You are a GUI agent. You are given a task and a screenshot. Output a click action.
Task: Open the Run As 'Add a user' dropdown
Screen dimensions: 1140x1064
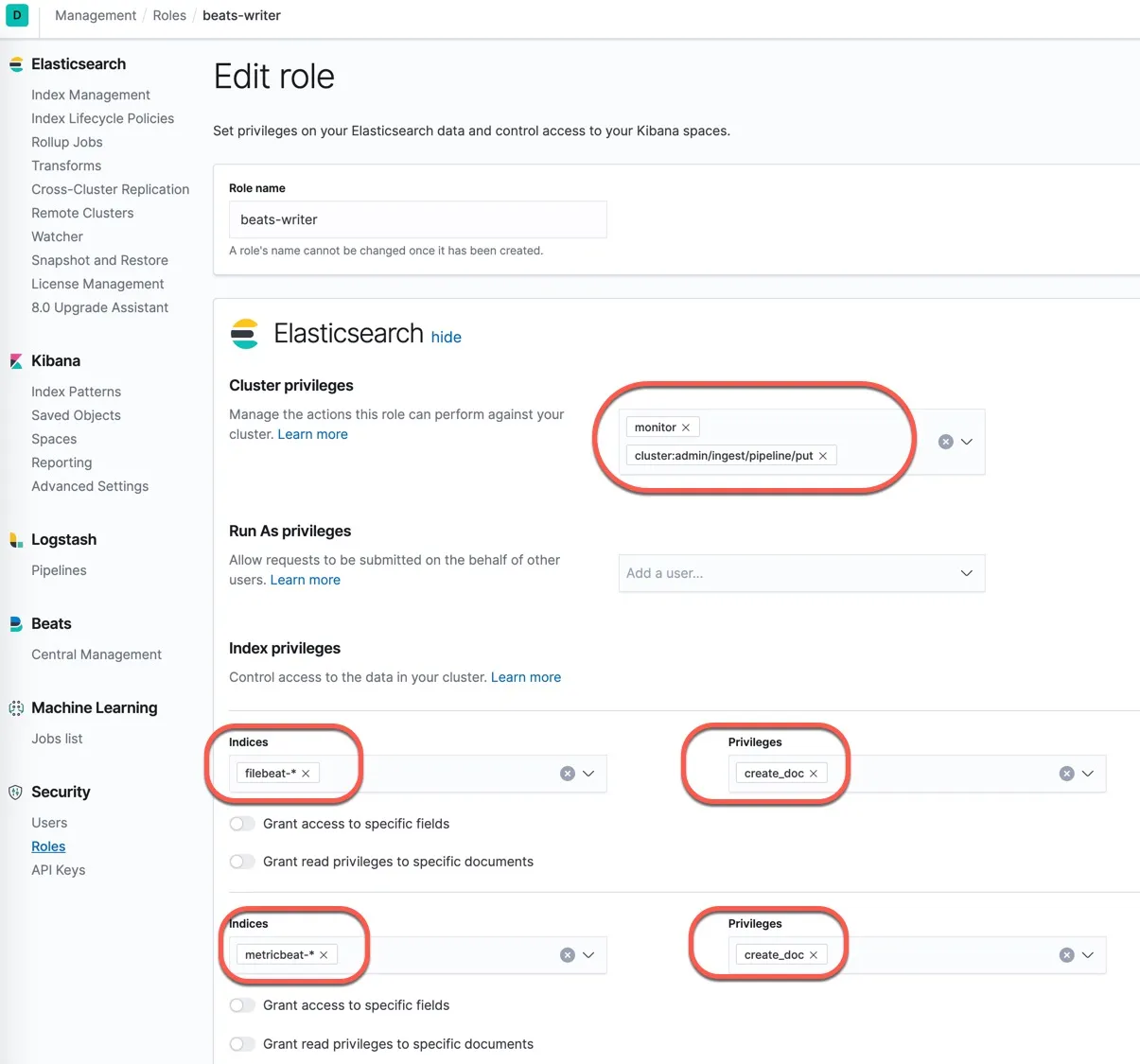(x=966, y=573)
